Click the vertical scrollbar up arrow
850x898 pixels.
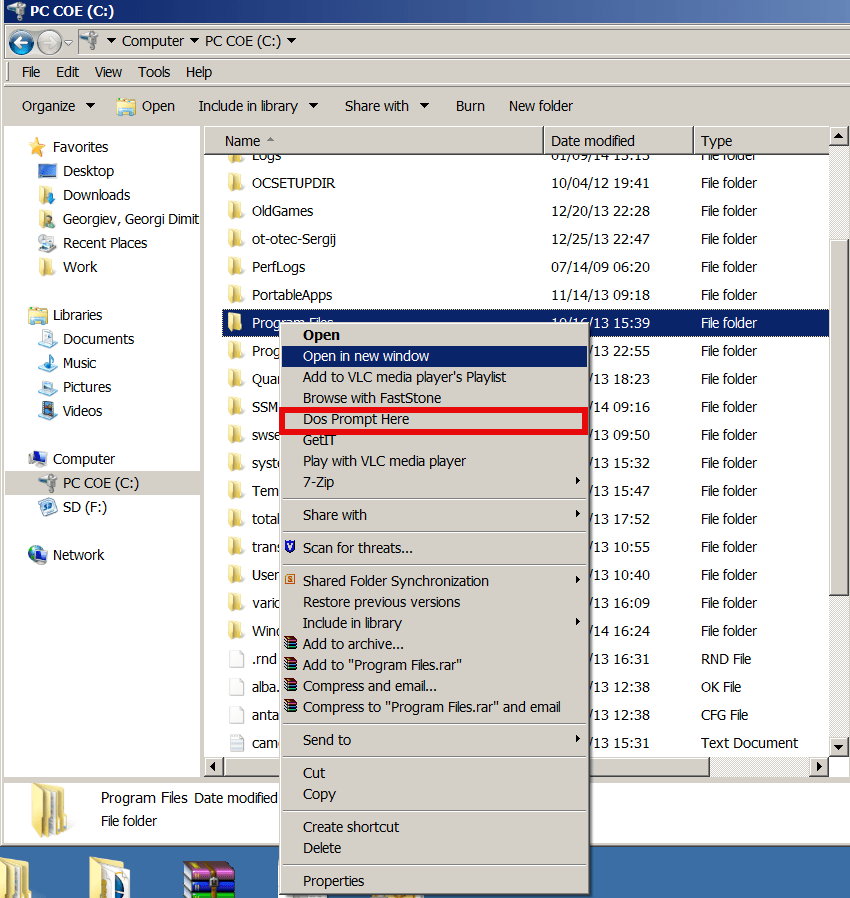click(x=839, y=136)
